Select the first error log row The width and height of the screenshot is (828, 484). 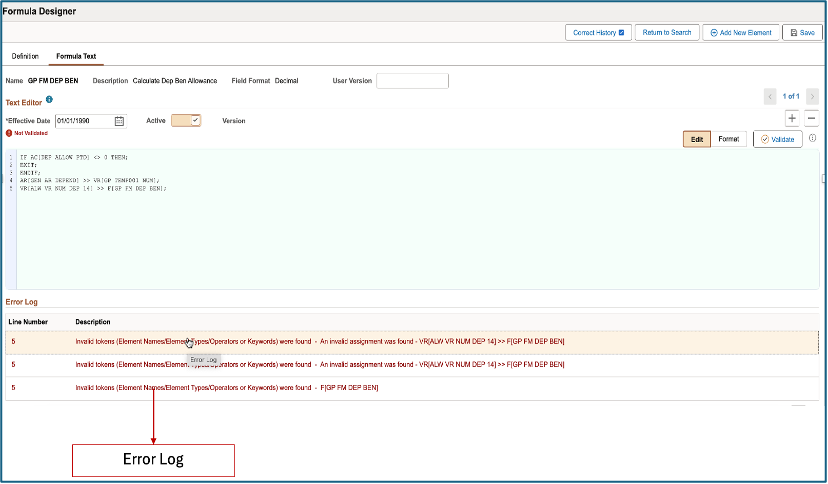[x=412, y=342]
